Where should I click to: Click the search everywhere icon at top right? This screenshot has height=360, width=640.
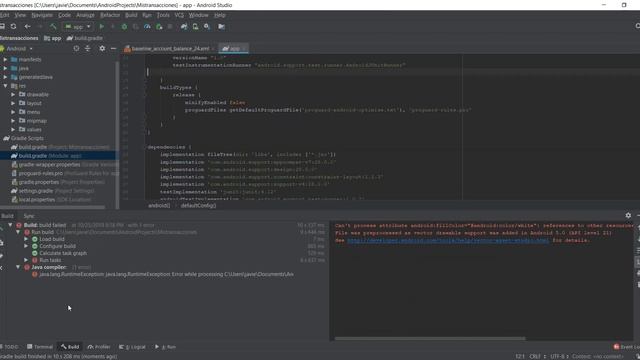coord(638,26)
